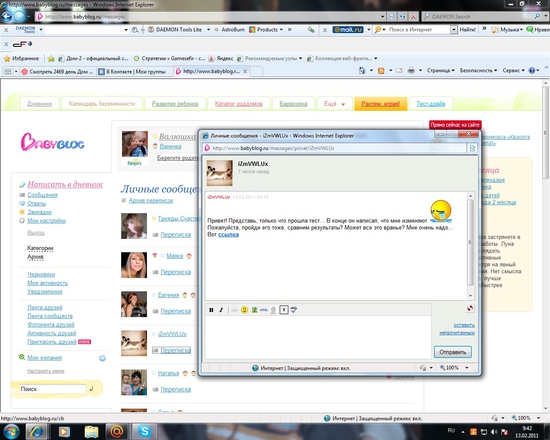This screenshot has width=550, height=440.
Task: Open the Quick Tabs grid icon
Action: click(x=8, y=72)
